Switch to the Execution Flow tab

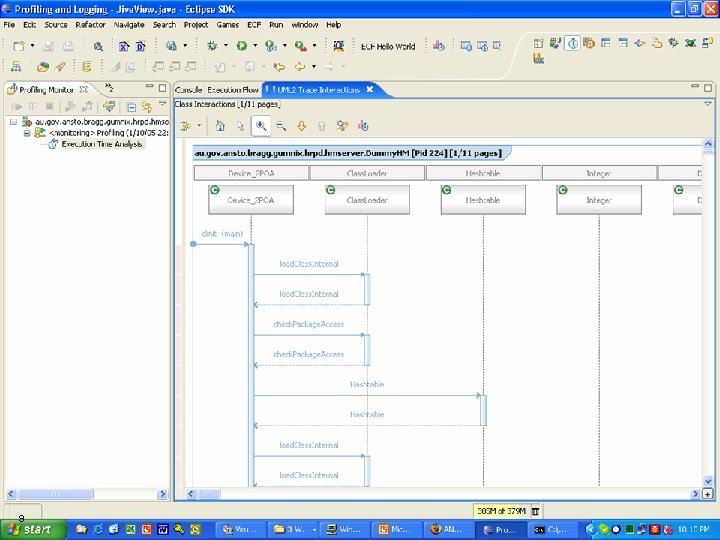232,90
